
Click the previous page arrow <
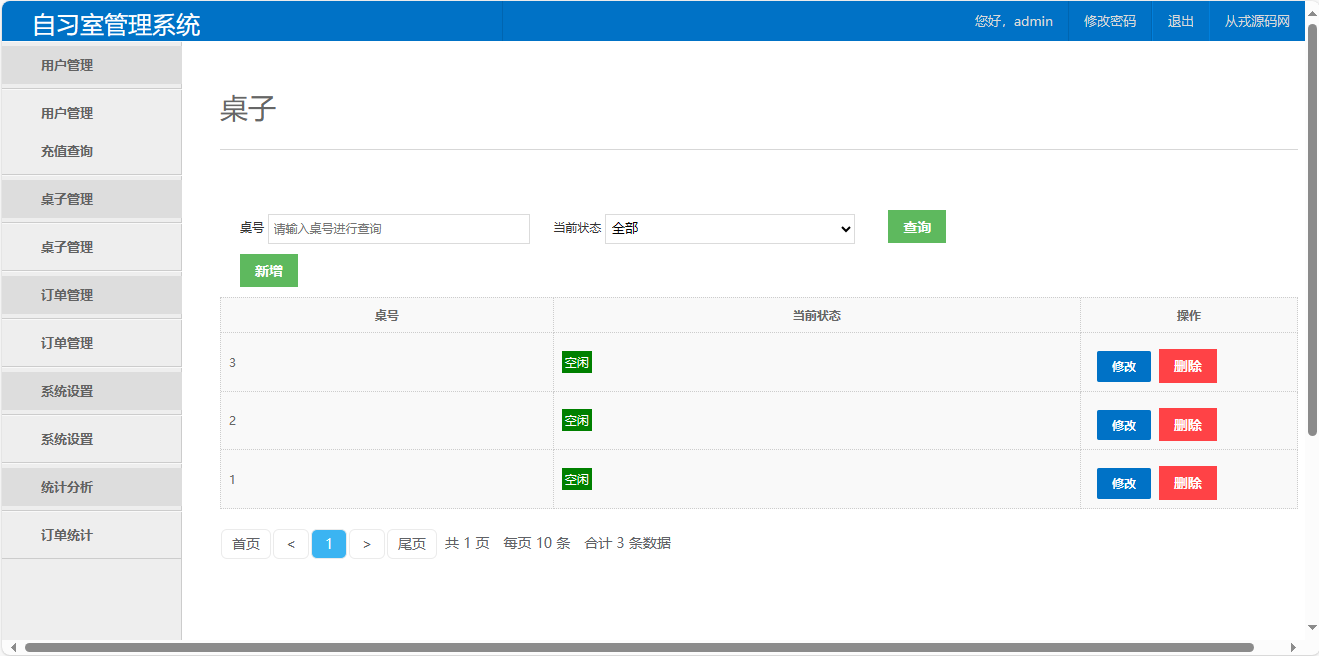(x=291, y=544)
